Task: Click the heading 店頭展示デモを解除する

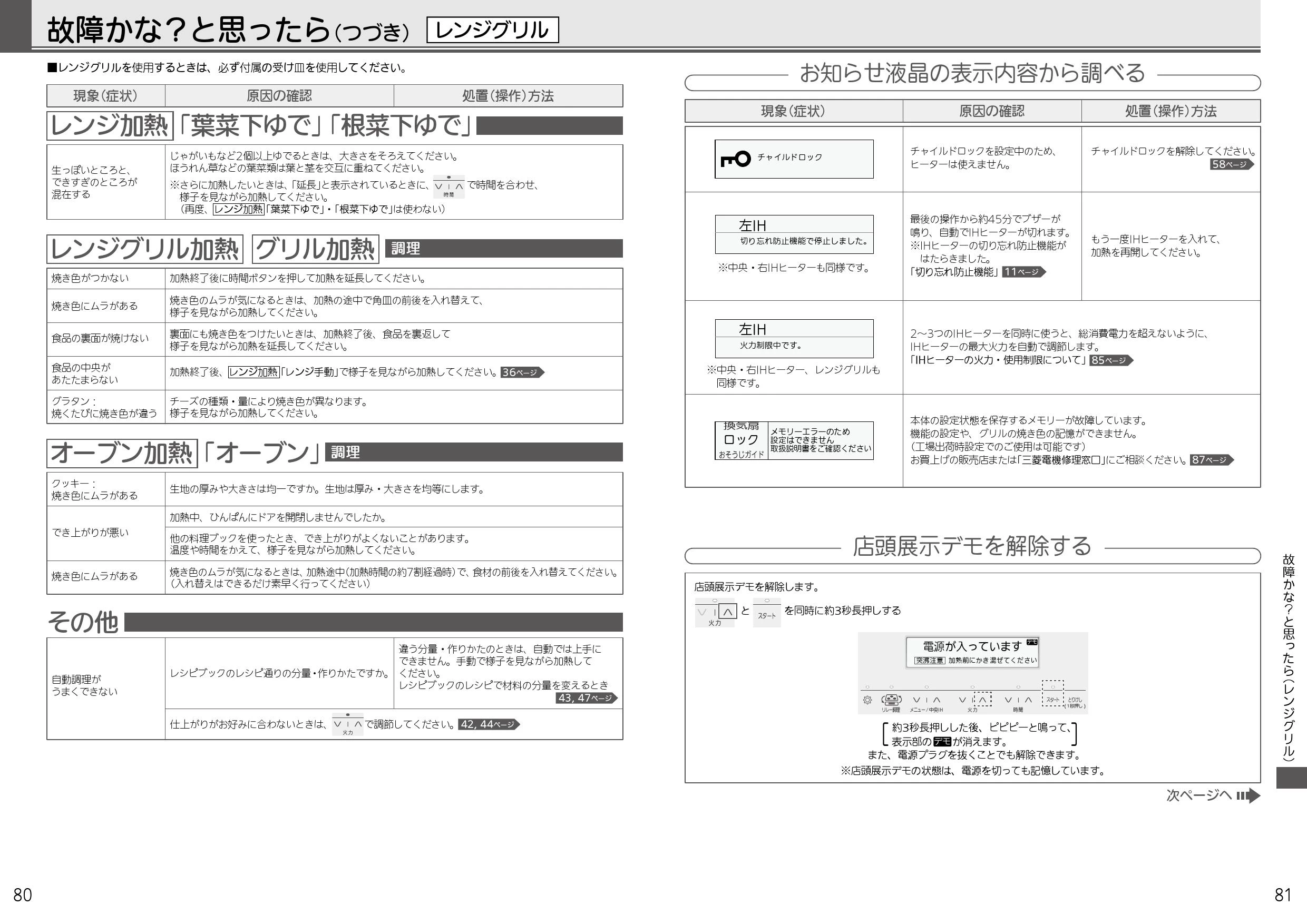Action: click(x=972, y=546)
